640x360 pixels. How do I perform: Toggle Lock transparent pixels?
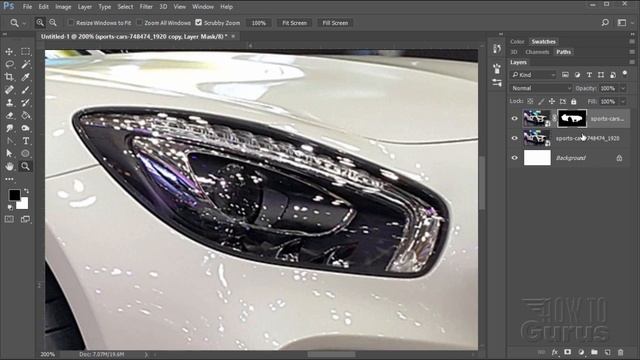530,101
